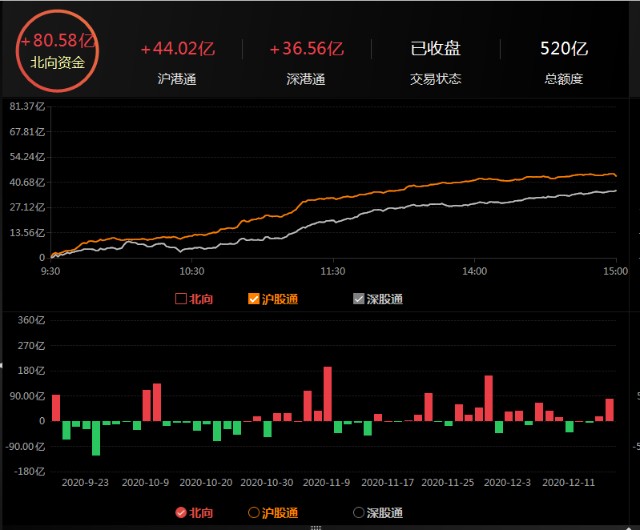The image size is (640, 530).
Task: Click the 已收盘 trading status label
Action: coord(435,60)
